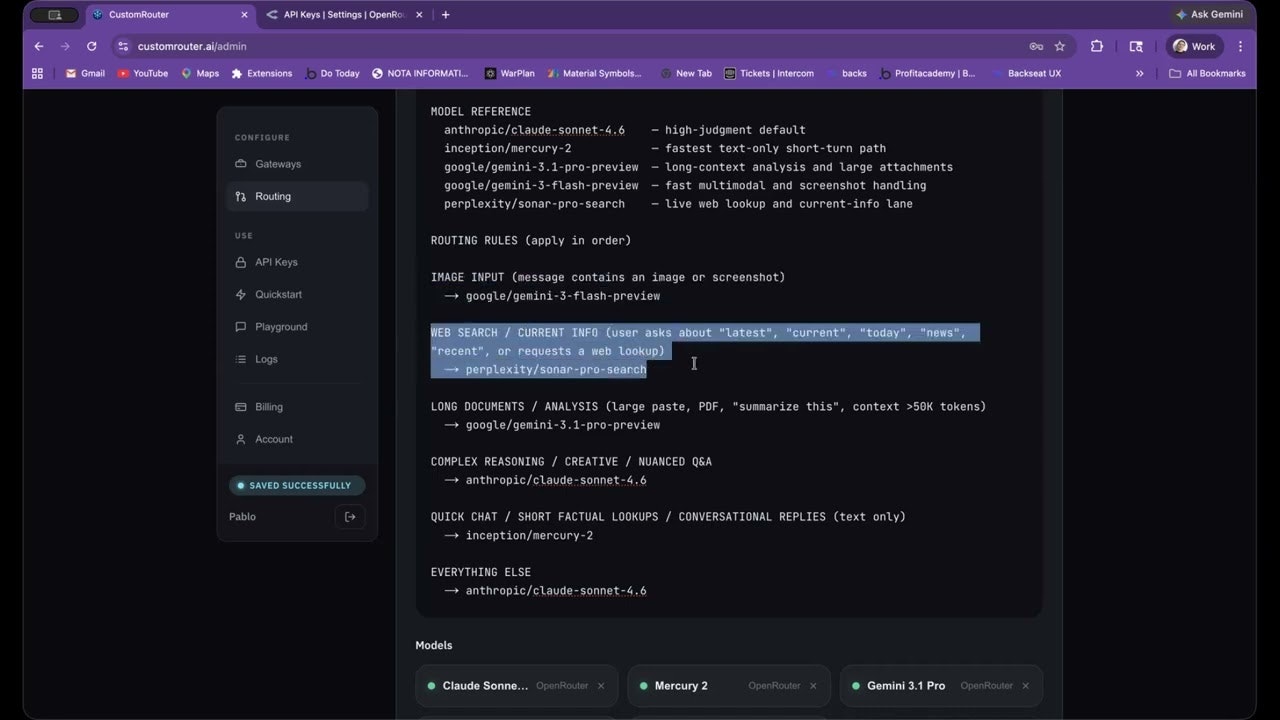1280x720 pixels.
Task: Open Billing via credit-card icon
Action: [x=240, y=407]
